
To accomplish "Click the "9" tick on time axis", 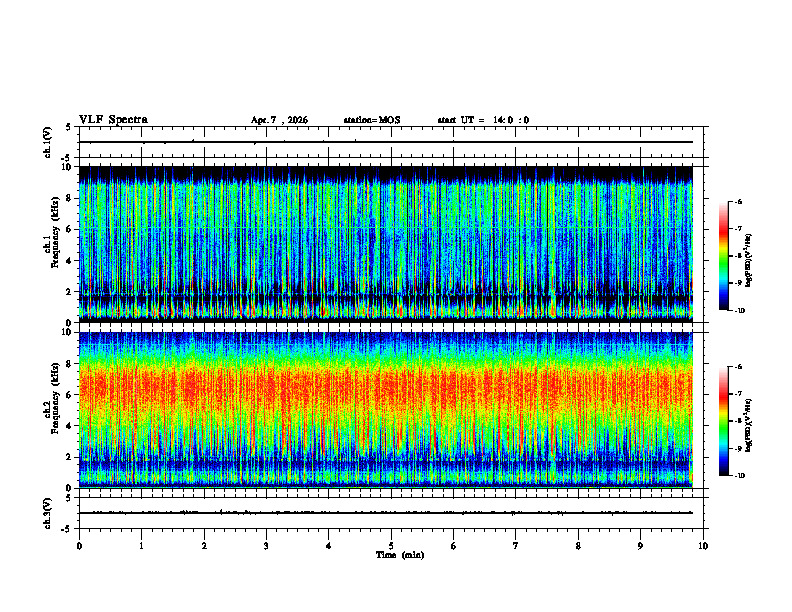I will [640, 546].
